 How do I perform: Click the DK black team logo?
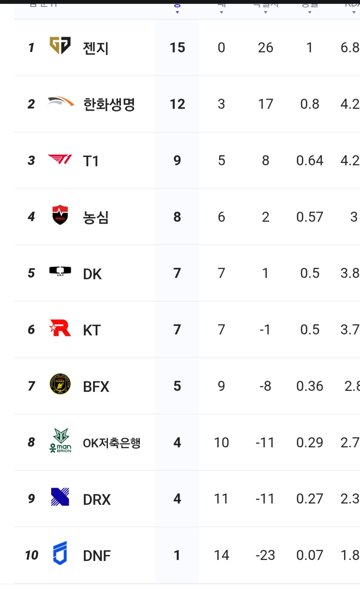(x=60, y=271)
